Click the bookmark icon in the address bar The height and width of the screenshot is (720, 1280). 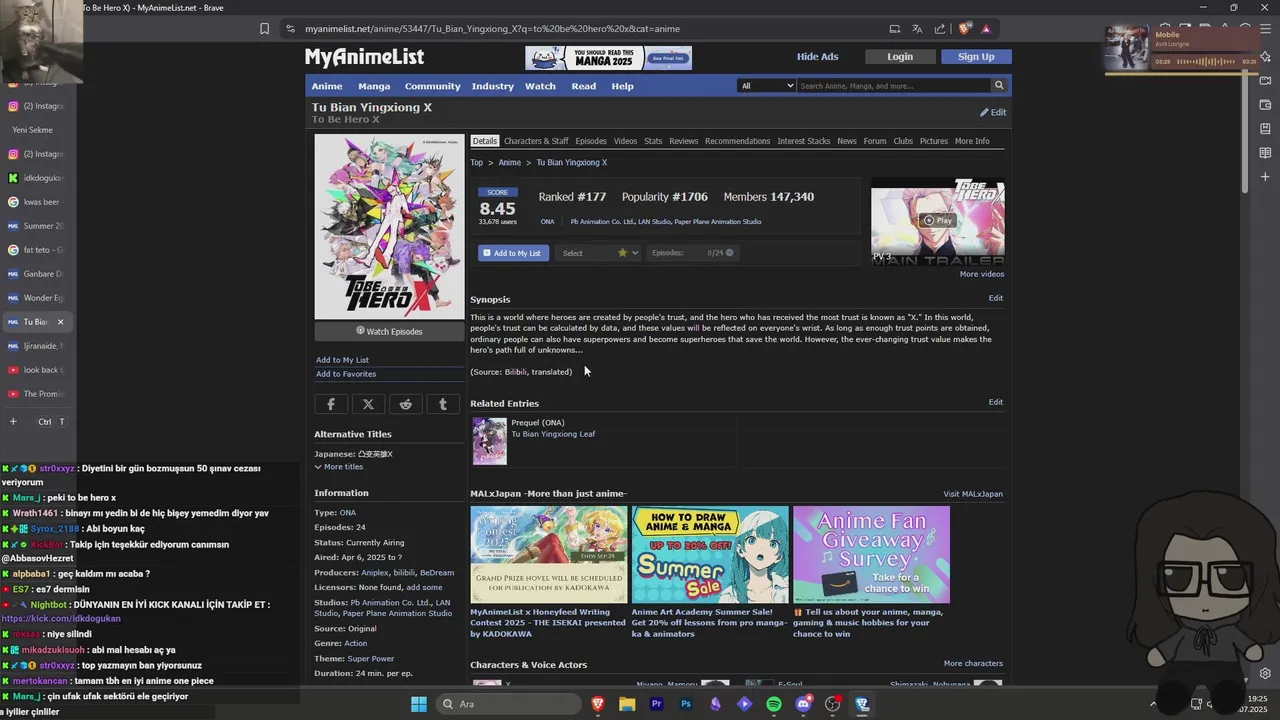264,29
